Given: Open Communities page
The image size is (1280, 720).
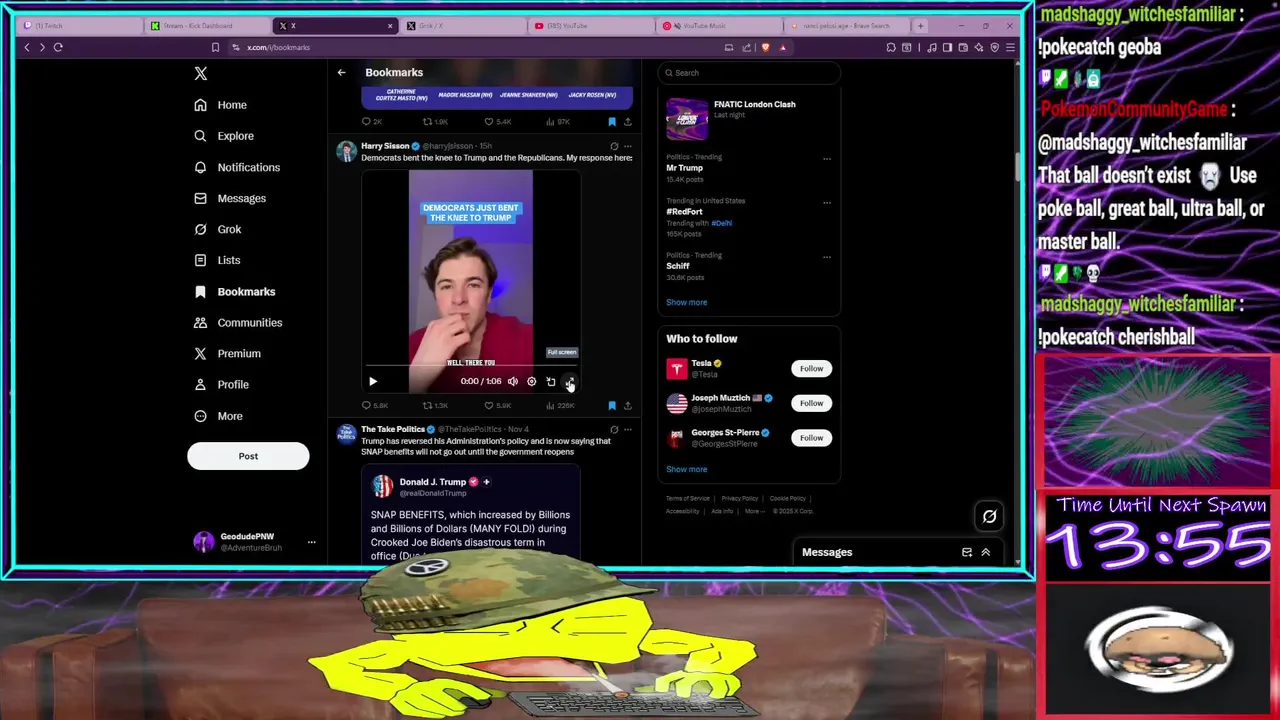Looking at the screenshot, I should [x=238, y=322].
